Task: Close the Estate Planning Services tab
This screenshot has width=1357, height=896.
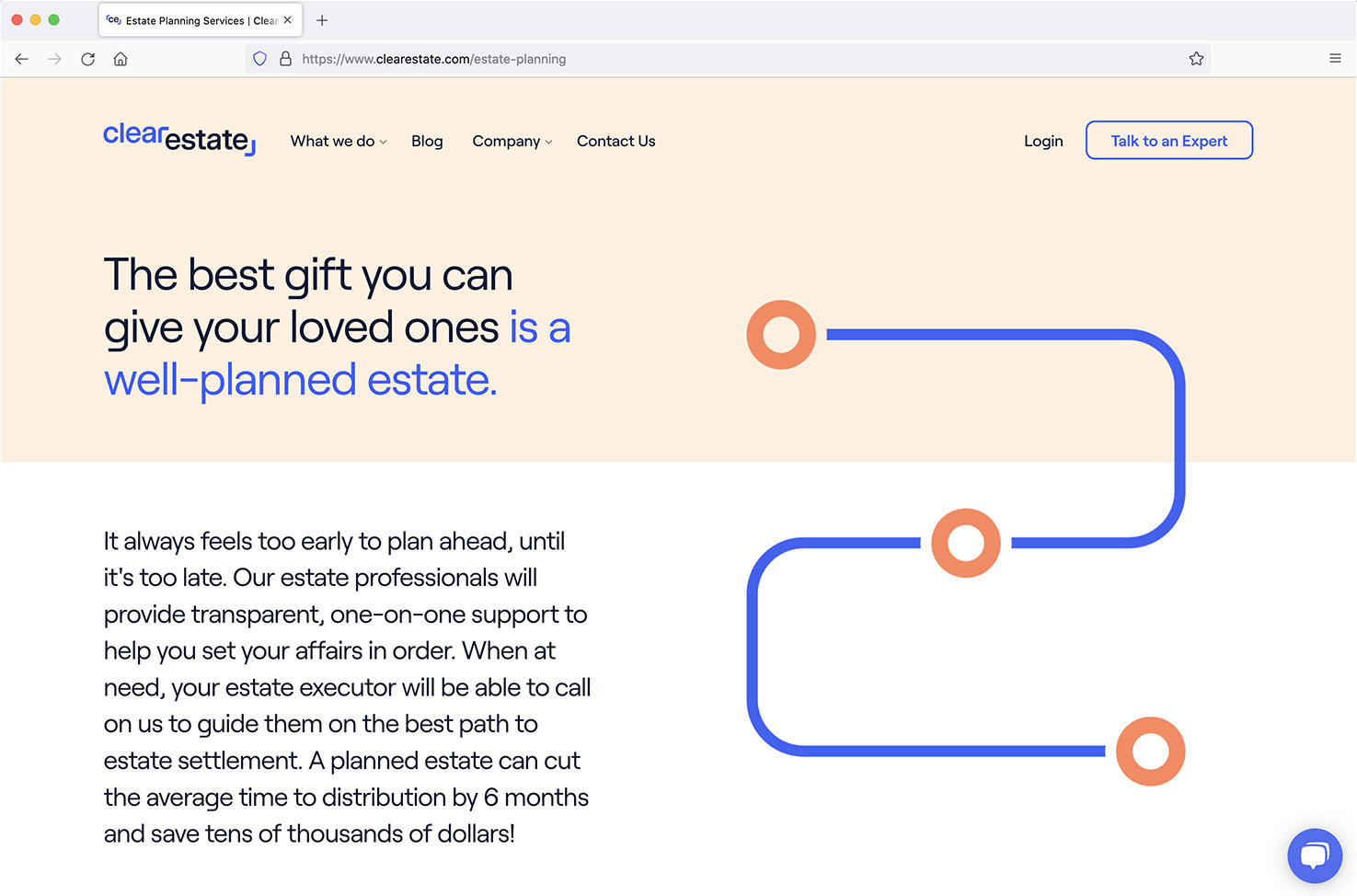Action: [288, 20]
